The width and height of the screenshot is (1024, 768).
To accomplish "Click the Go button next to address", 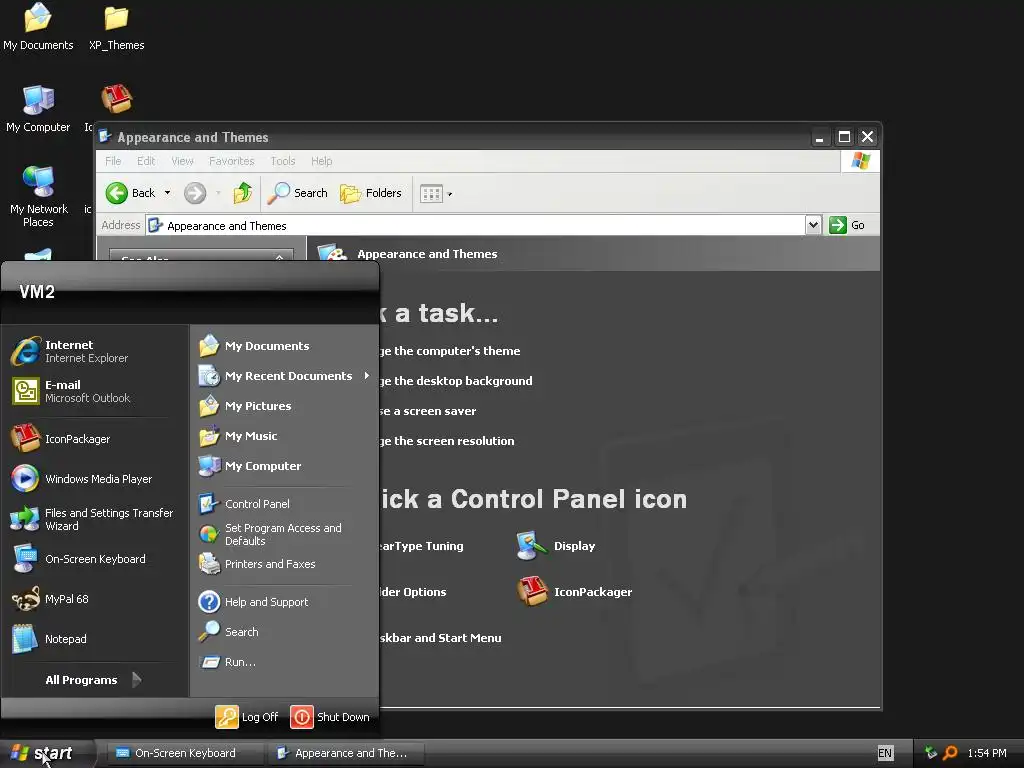I will coord(847,225).
